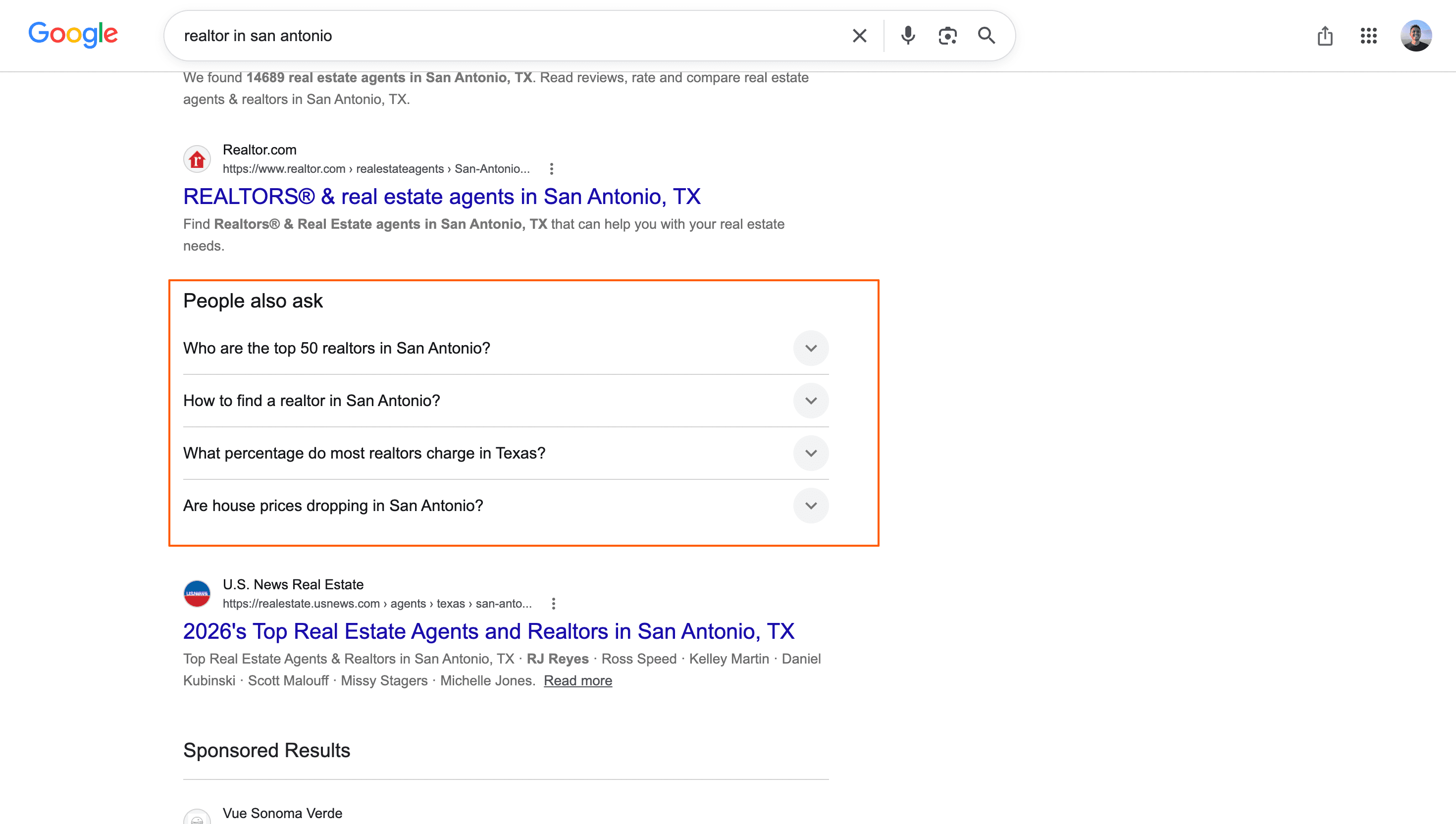Open the Google apps grid

coord(1368,36)
